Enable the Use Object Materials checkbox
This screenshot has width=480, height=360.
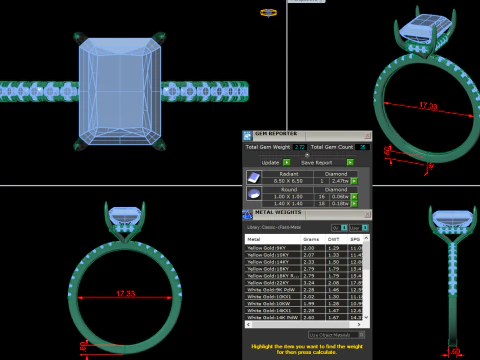tap(362, 334)
